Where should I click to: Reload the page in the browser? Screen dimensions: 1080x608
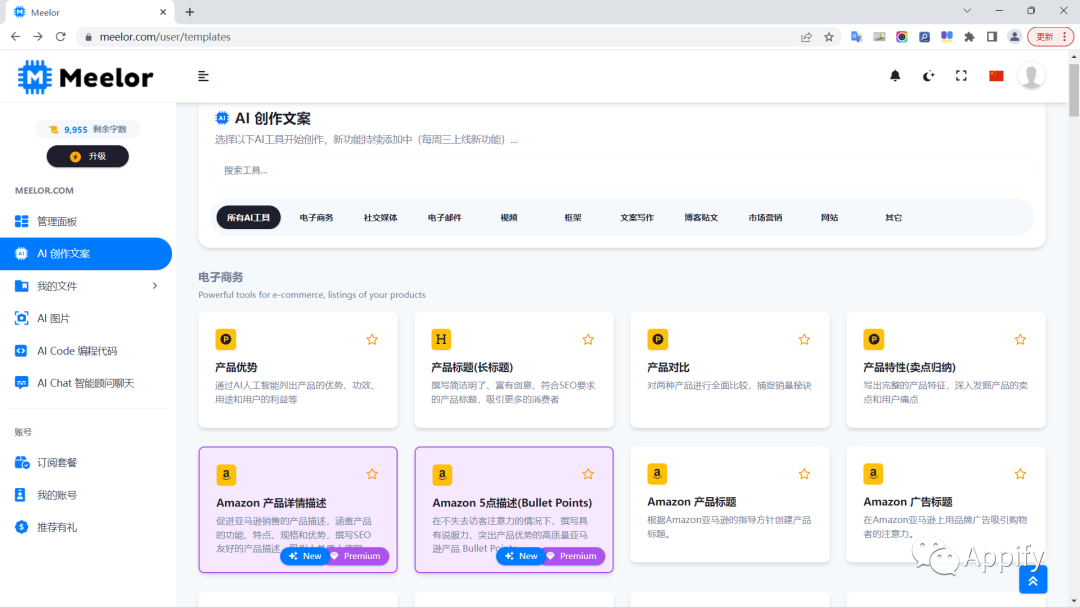coord(61,36)
